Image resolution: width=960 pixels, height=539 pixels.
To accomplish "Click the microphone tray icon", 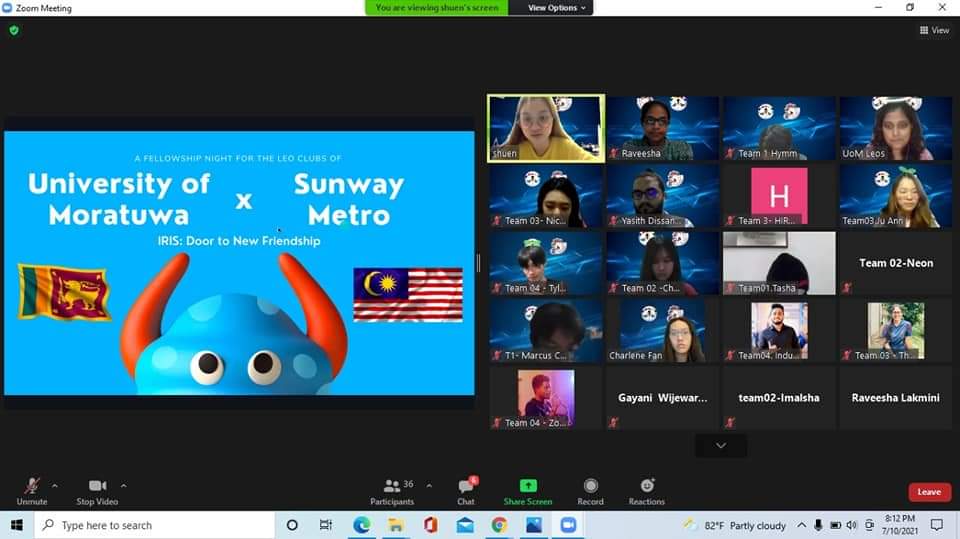I will [818, 525].
